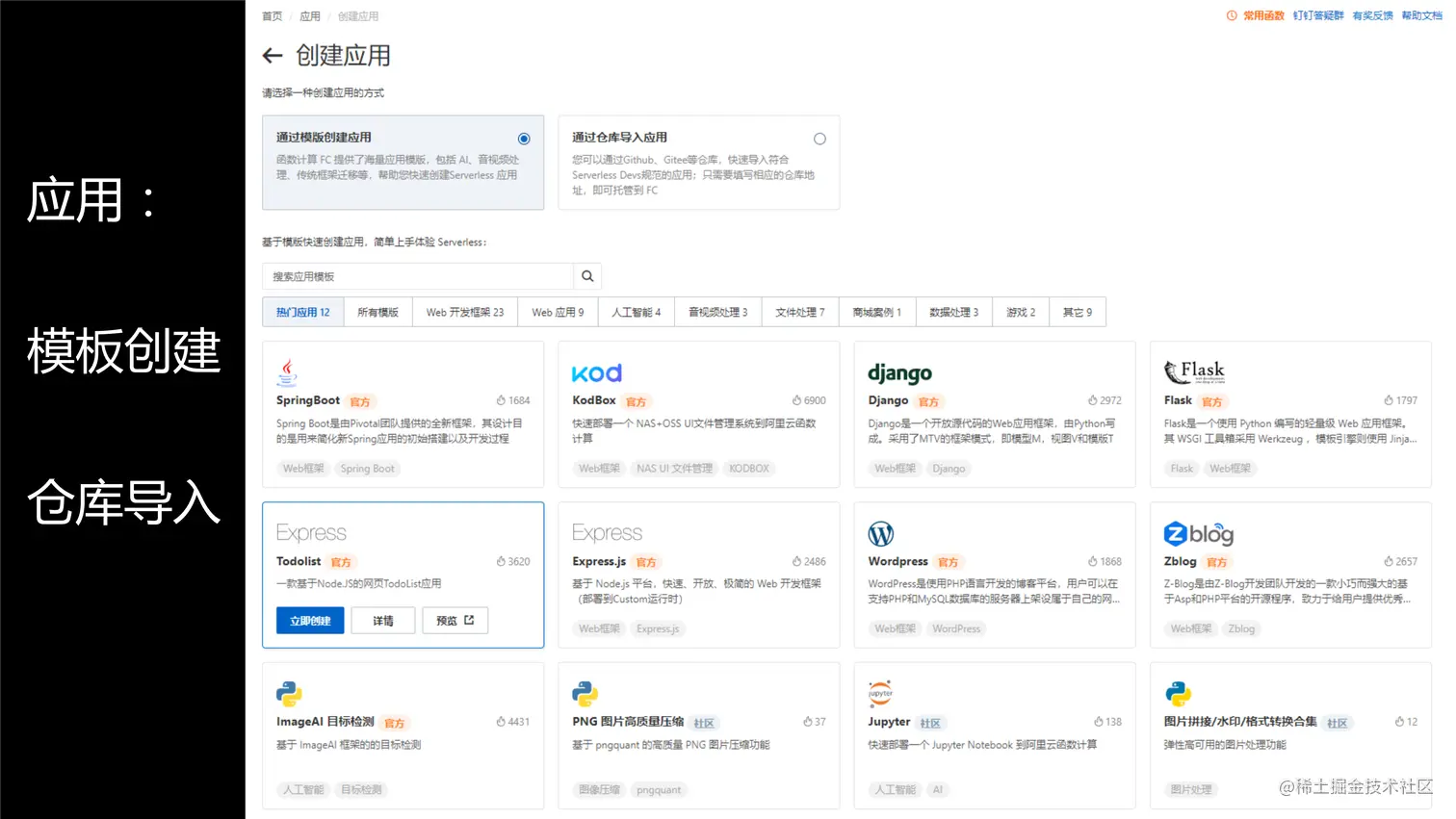Click the Jupyter logo icon
This screenshot has height=819, width=1456.
click(879, 692)
